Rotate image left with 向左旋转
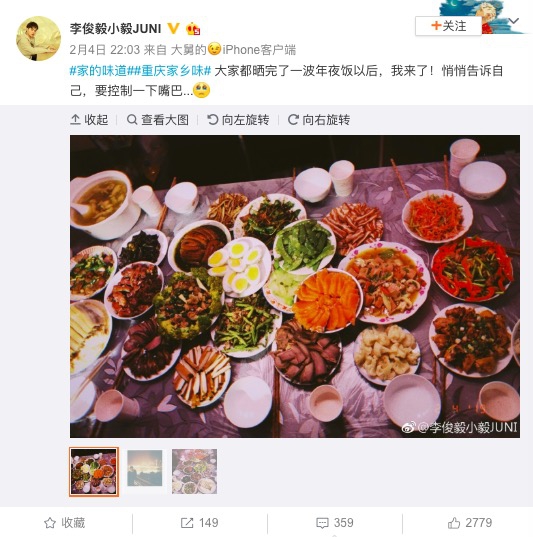Image resolution: width=533 pixels, height=537 pixels. click(238, 120)
